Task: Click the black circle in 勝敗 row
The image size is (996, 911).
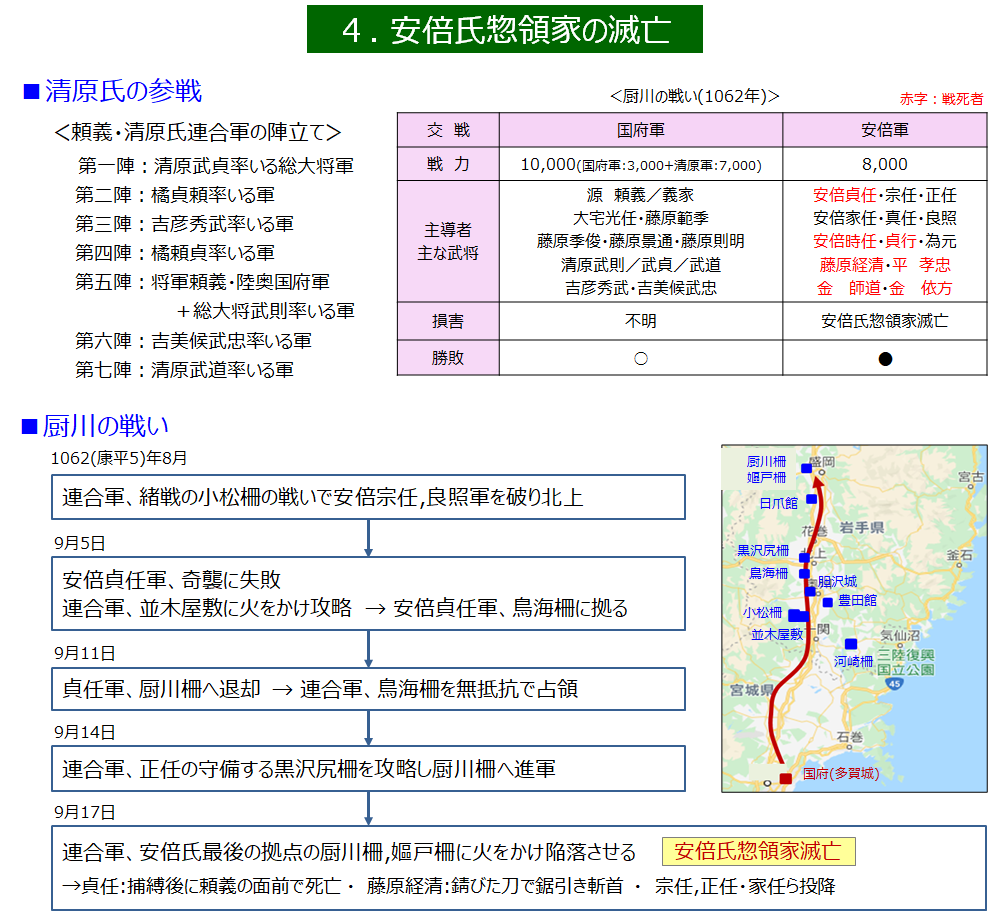Action: pyautogui.click(x=885, y=358)
